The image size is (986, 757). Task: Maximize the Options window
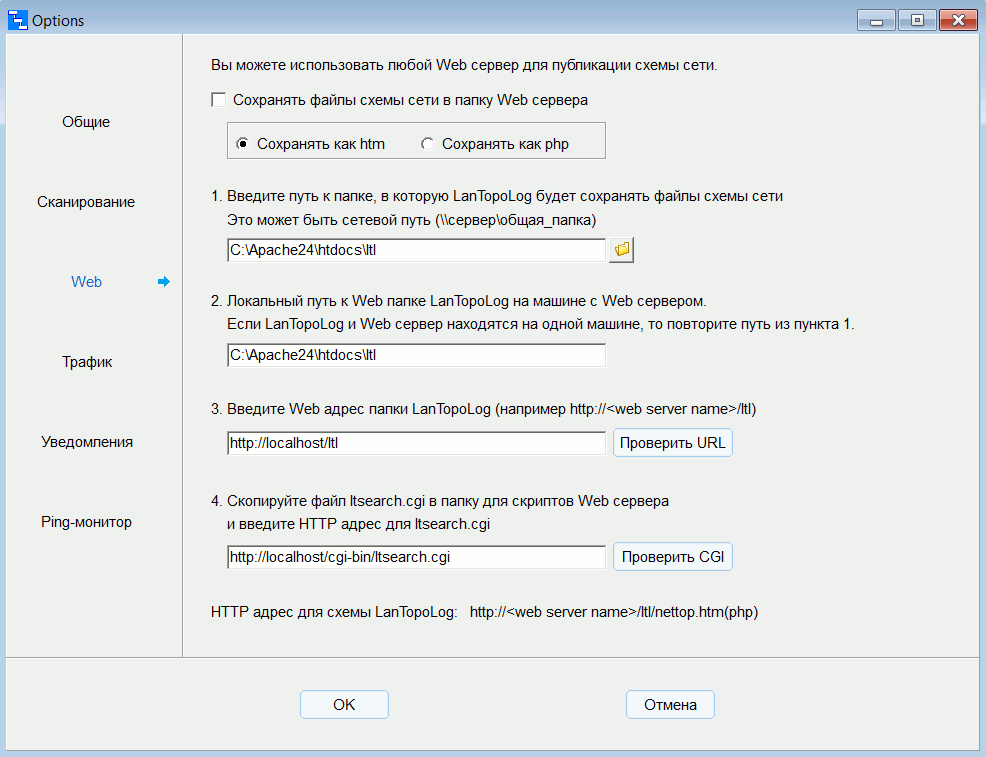point(917,20)
